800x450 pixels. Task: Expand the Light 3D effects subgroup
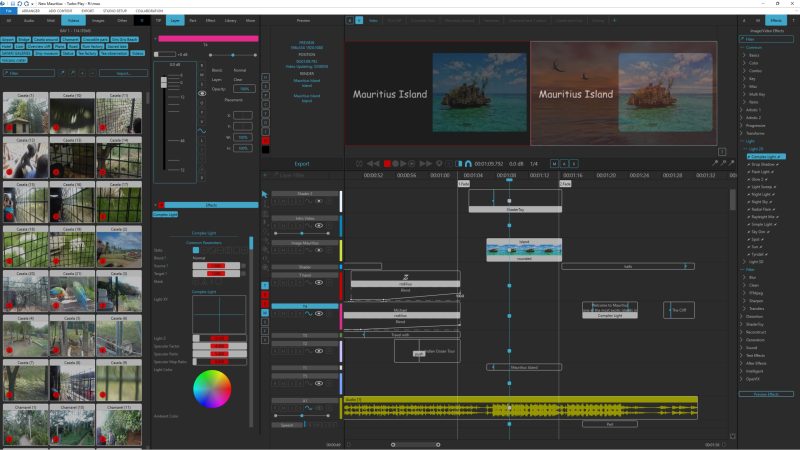744,262
